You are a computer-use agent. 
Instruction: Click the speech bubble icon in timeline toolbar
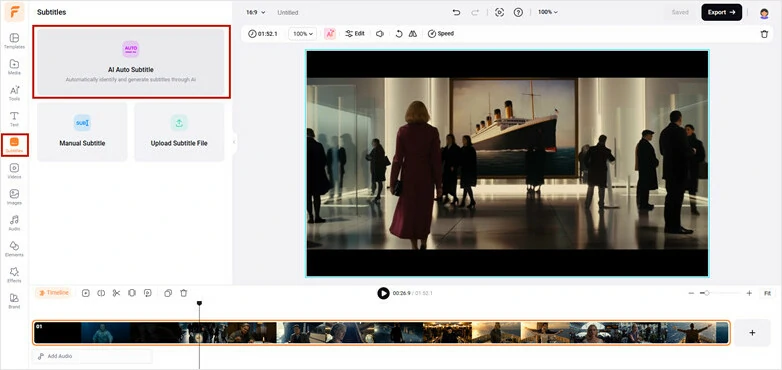[x=147, y=293]
